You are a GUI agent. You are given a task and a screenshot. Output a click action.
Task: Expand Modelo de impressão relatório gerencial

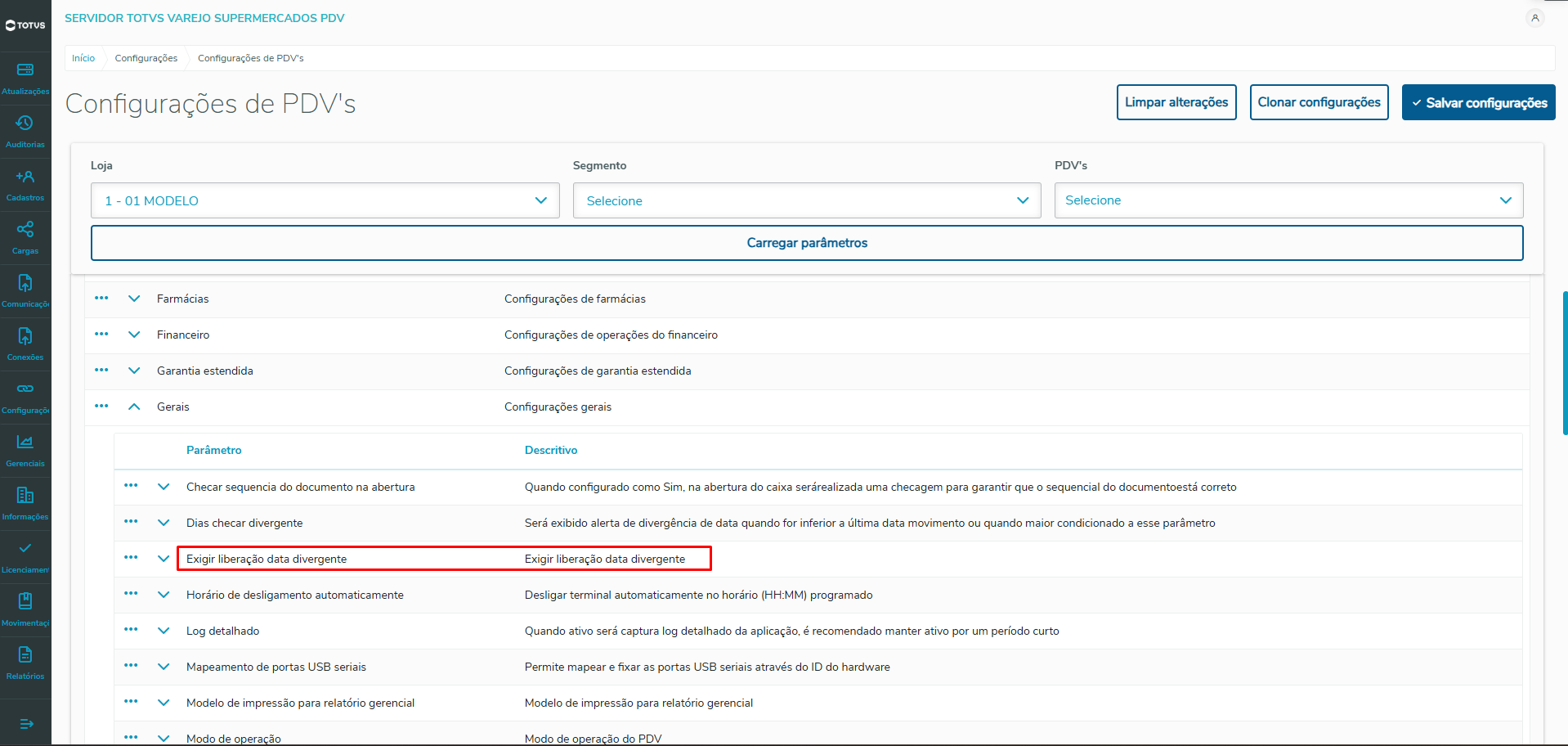164,703
